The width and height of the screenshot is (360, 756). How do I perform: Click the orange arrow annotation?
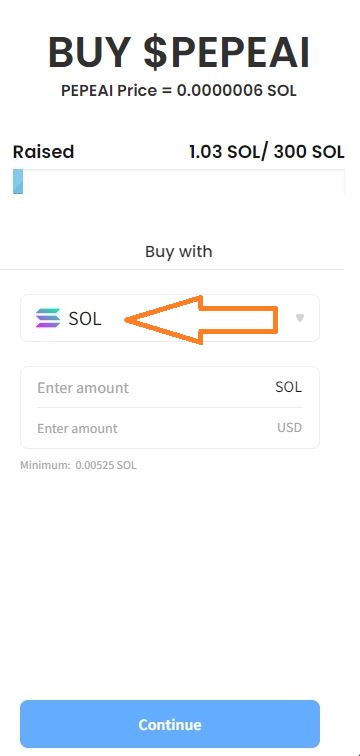[201, 320]
